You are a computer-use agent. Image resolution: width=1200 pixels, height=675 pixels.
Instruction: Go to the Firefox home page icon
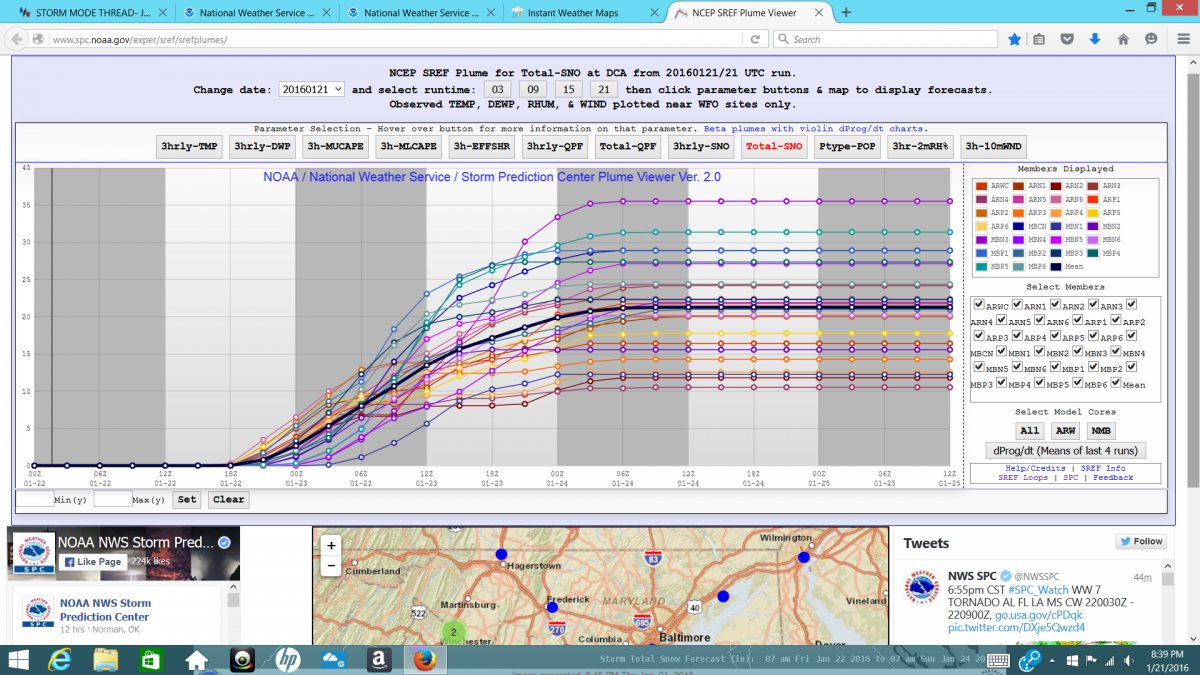(x=1123, y=39)
